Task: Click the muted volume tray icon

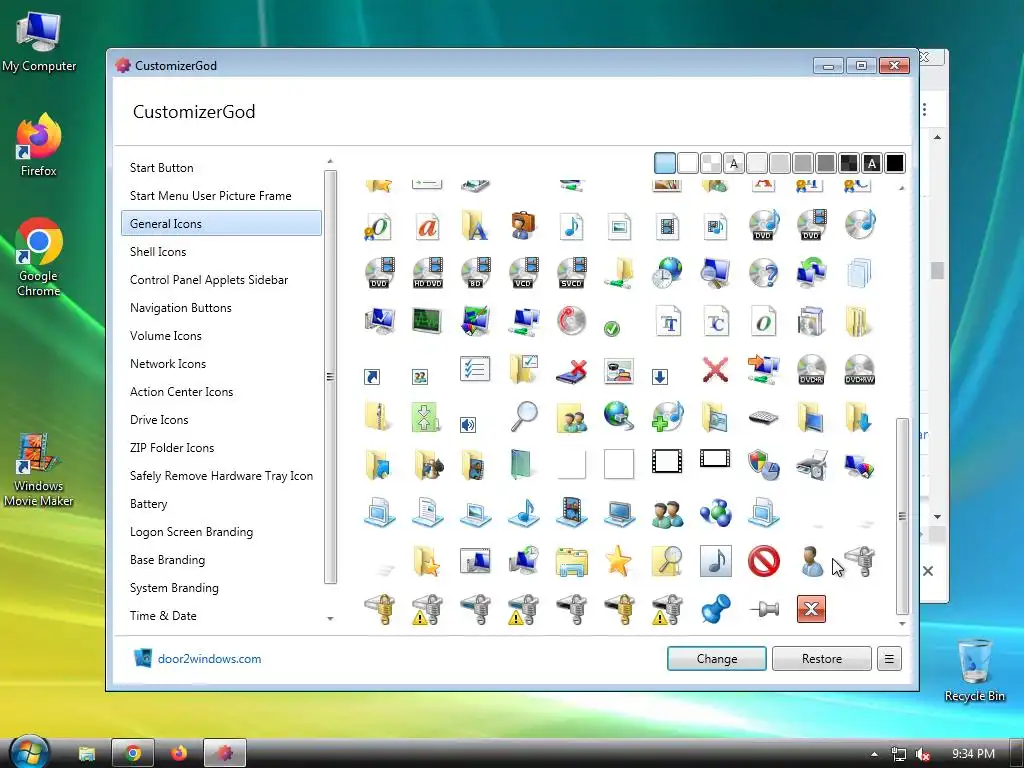Action: [x=923, y=754]
